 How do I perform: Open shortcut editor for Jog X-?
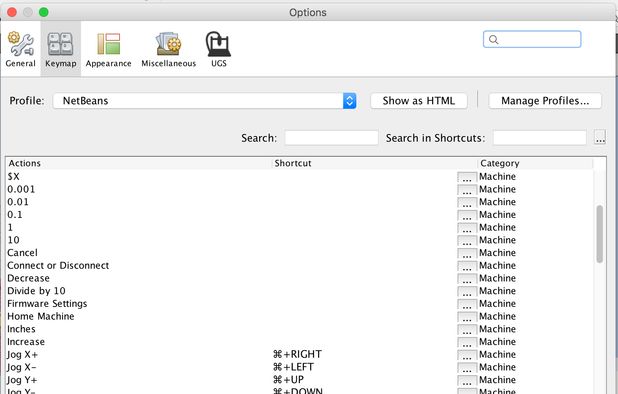click(467, 368)
